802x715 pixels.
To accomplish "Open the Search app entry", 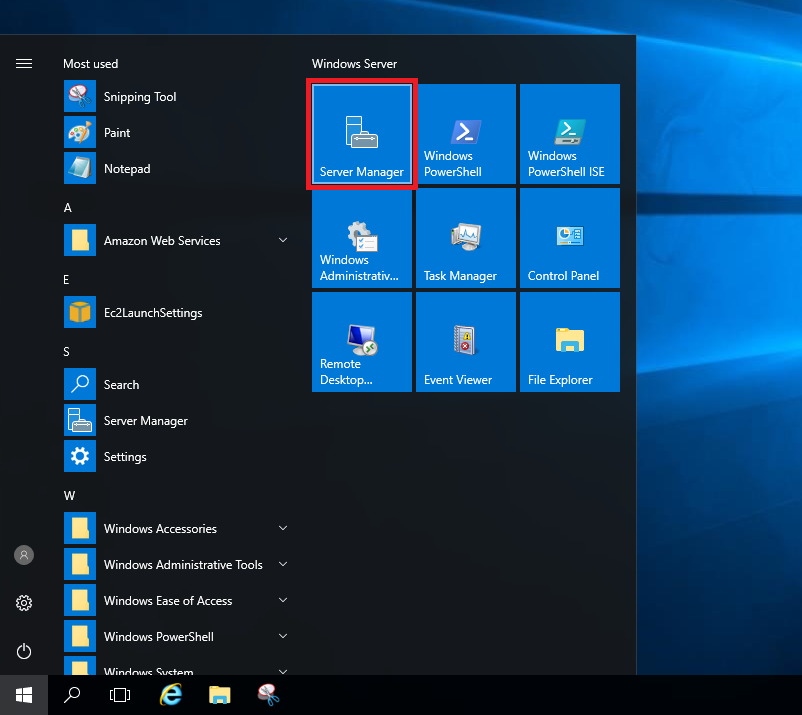I will (176, 384).
